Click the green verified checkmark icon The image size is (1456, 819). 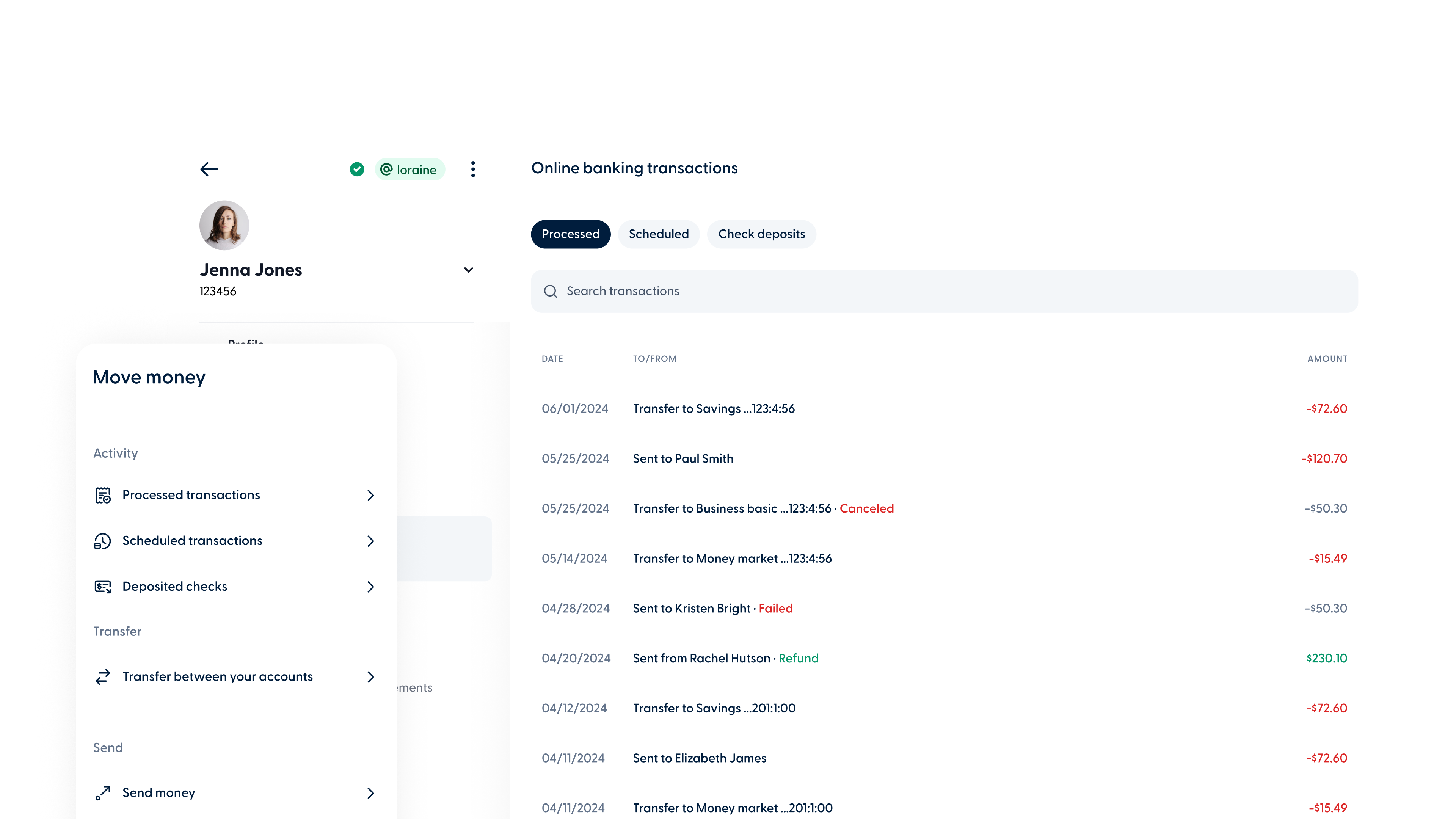(357, 169)
